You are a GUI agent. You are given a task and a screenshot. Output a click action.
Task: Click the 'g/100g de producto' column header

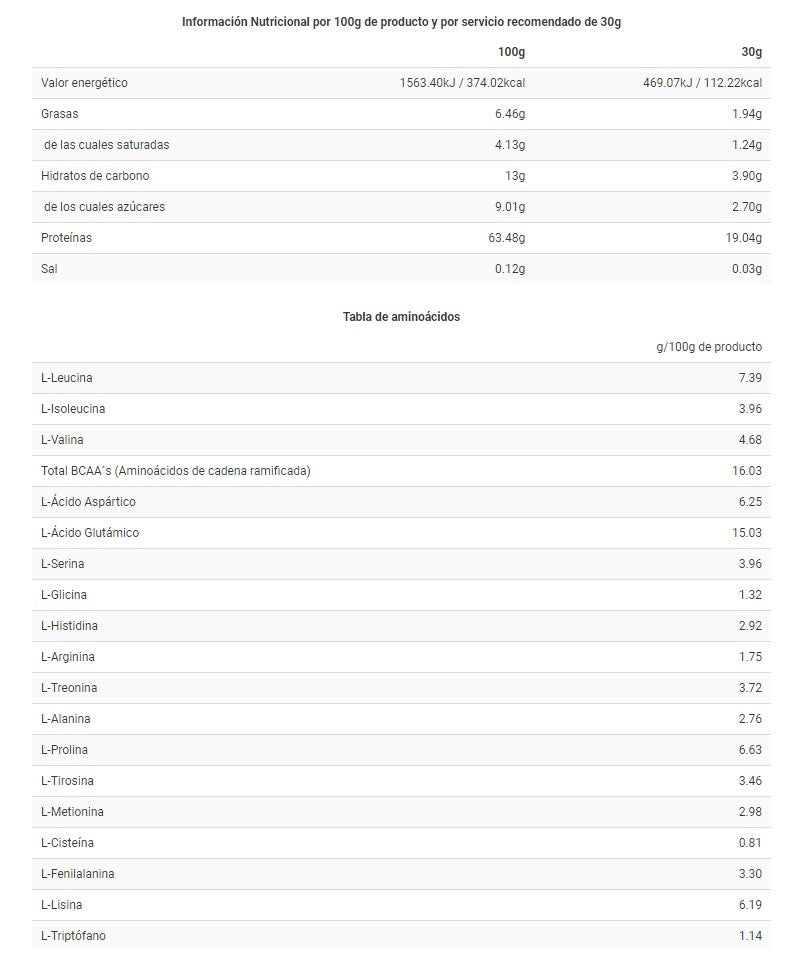click(709, 347)
